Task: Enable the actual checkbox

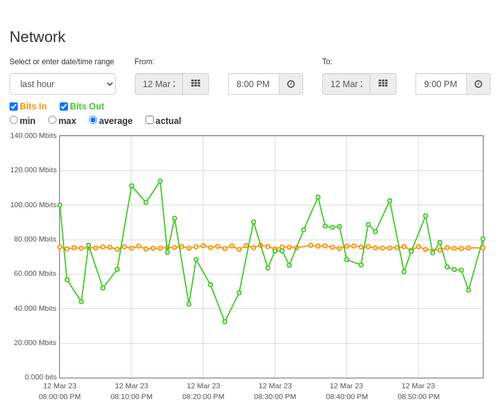Action: (150, 120)
